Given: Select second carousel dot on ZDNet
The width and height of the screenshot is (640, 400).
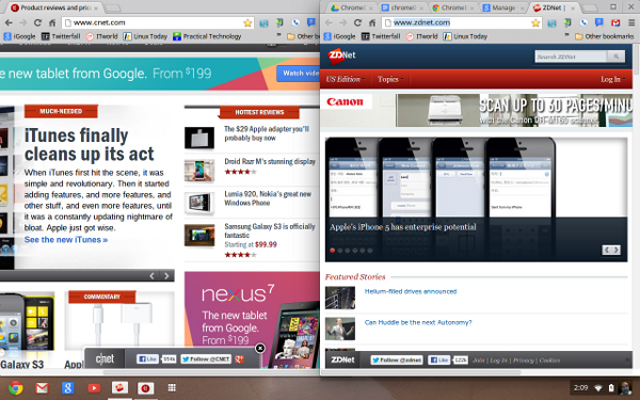Looking at the screenshot, I should click(340, 250).
